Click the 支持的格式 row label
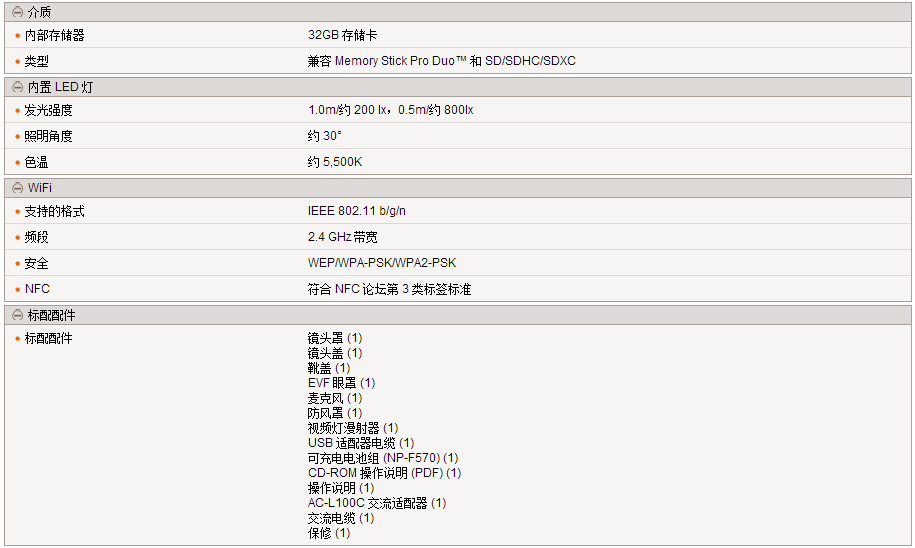The height and width of the screenshot is (548, 915). coord(54,211)
